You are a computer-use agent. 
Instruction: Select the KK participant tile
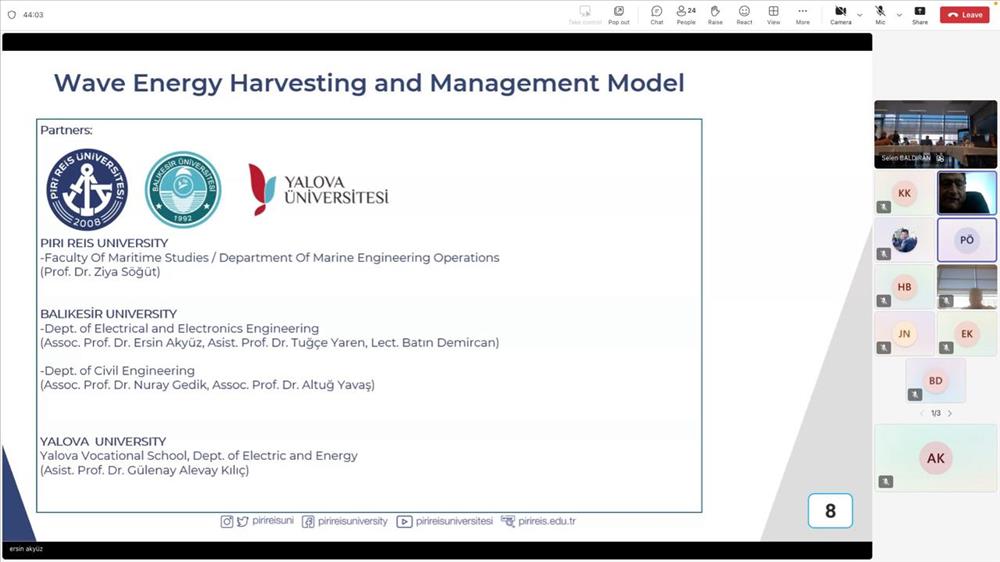point(904,193)
